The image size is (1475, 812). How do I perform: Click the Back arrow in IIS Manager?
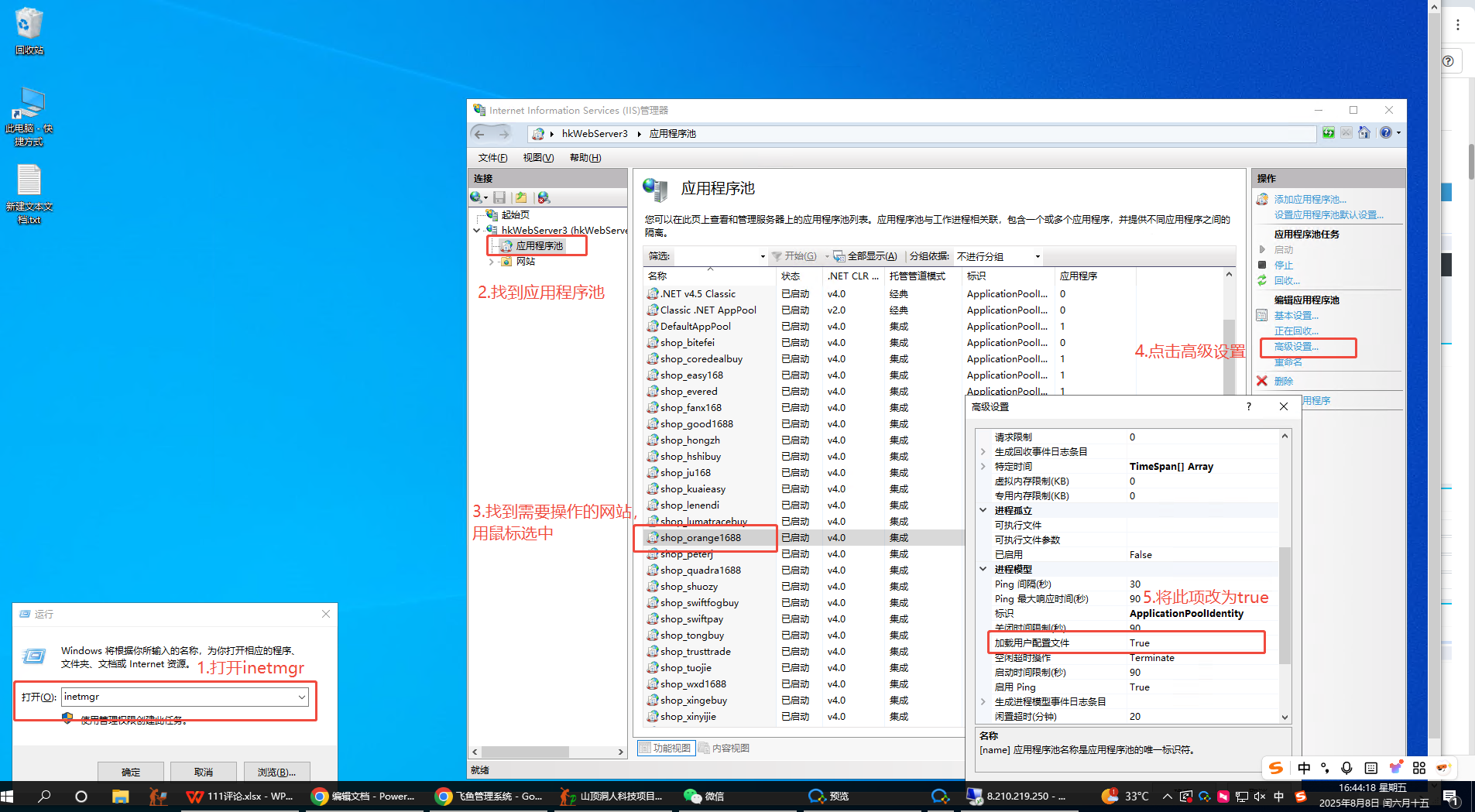coord(480,134)
